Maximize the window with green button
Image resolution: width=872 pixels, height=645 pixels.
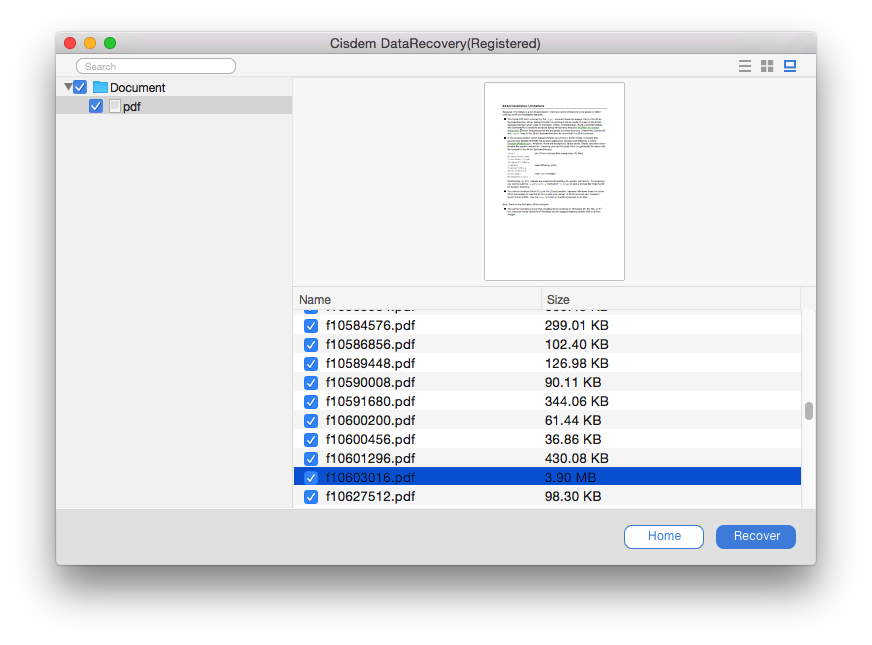110,43
